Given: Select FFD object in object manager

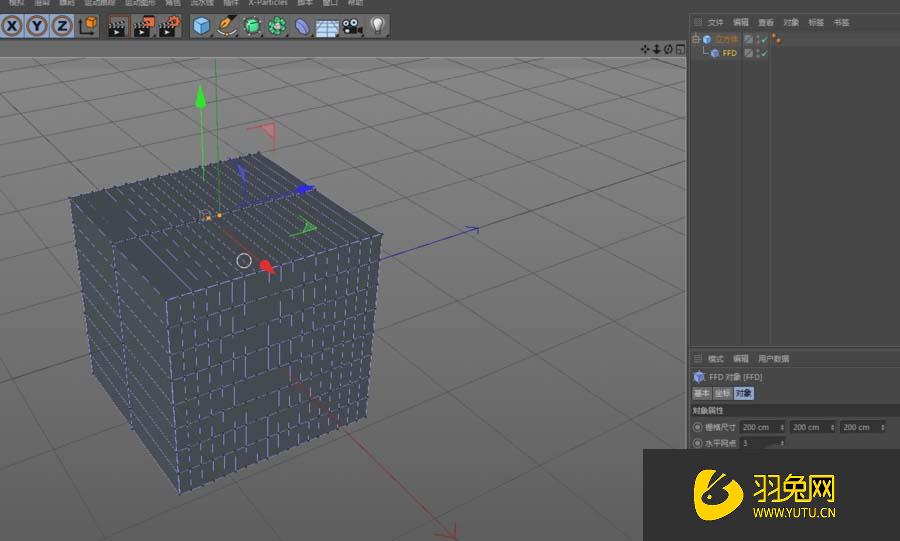Looking at the screenshot, I should pyautogui.click(x=729, y=53).
